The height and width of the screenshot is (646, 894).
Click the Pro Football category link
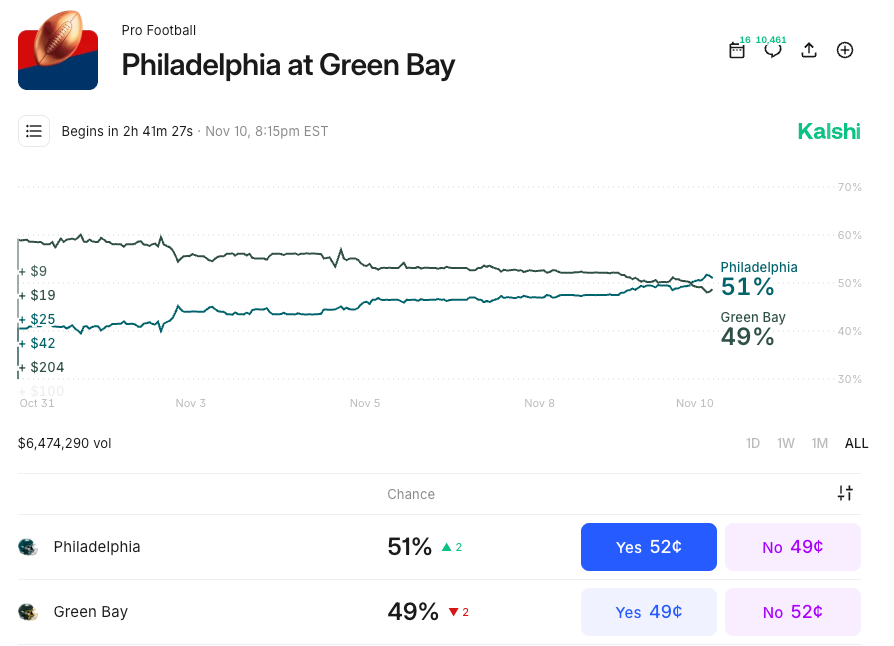(159, 30)
